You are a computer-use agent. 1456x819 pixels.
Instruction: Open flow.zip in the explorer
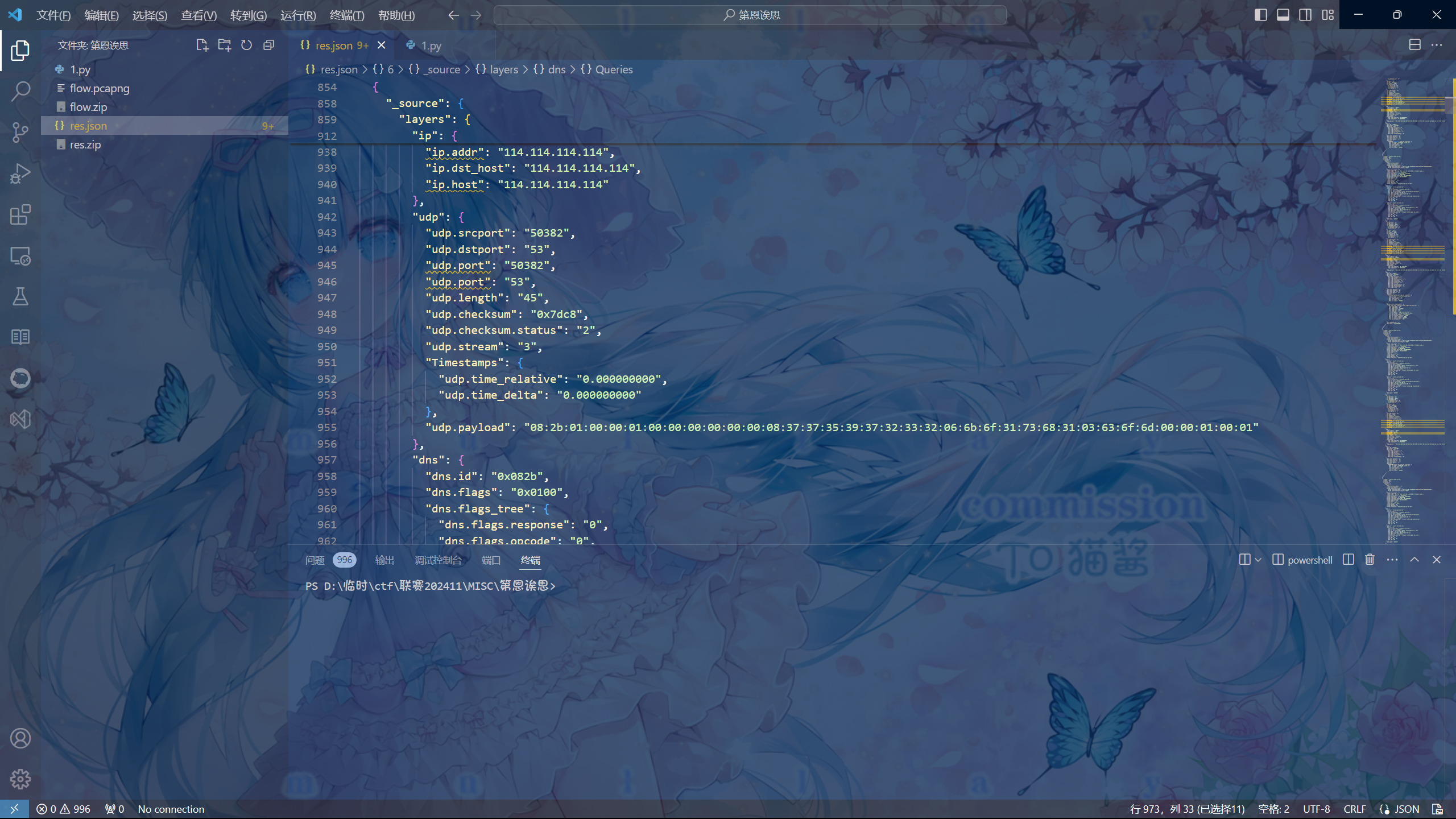click(165, 107)
